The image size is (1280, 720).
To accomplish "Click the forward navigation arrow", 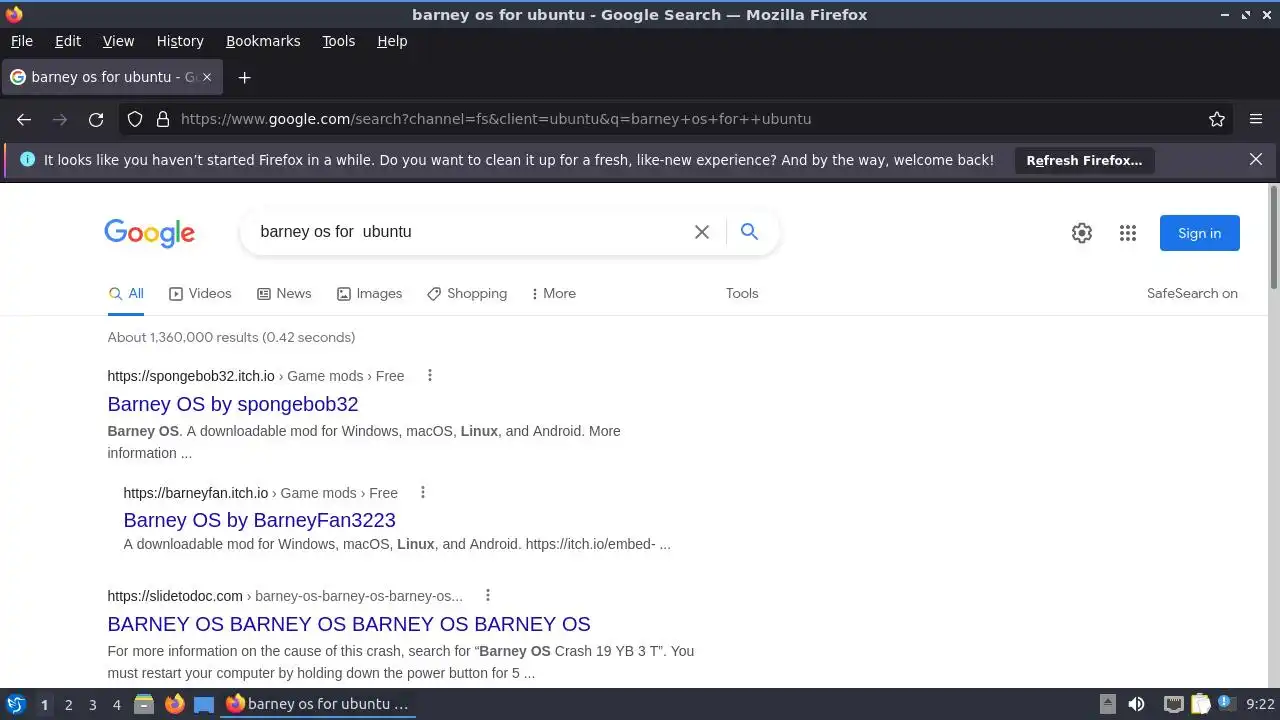I will pos(60,119).
